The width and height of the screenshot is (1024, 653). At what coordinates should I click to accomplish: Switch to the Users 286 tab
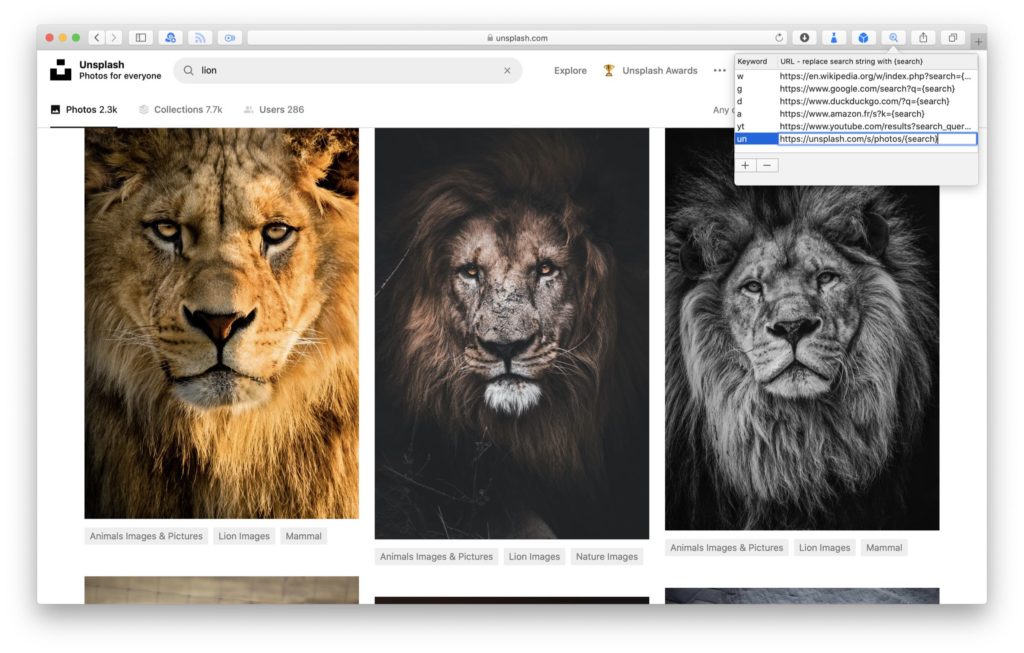273,110
